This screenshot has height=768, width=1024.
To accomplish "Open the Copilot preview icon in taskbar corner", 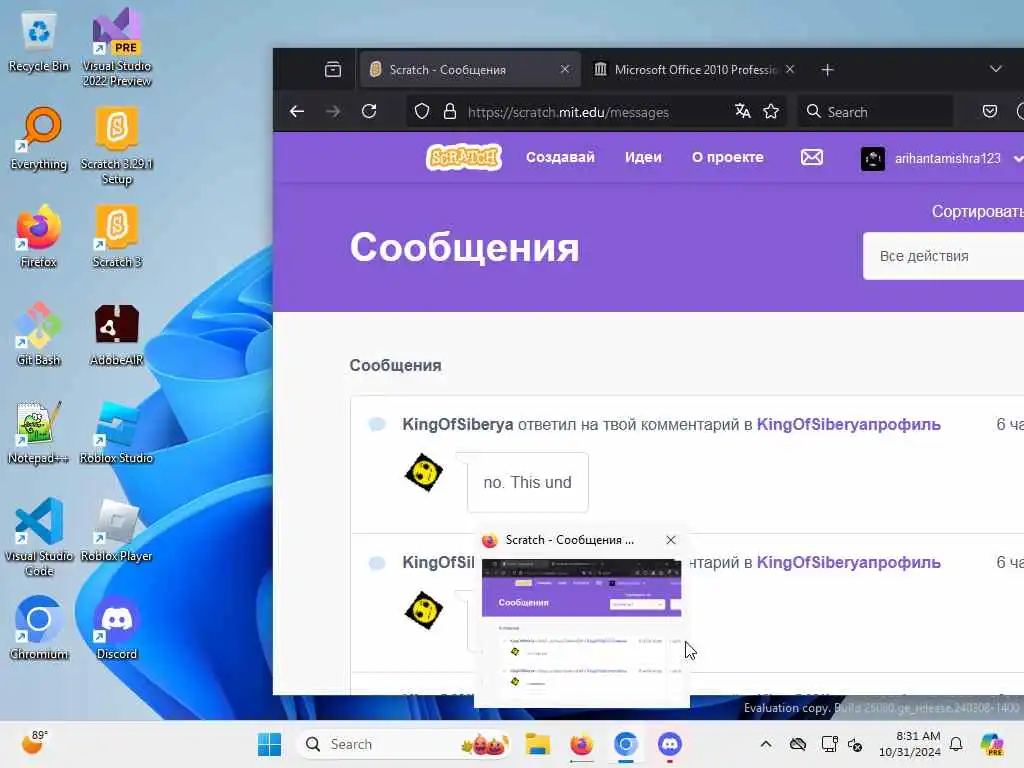I will [x=993, y=744].
